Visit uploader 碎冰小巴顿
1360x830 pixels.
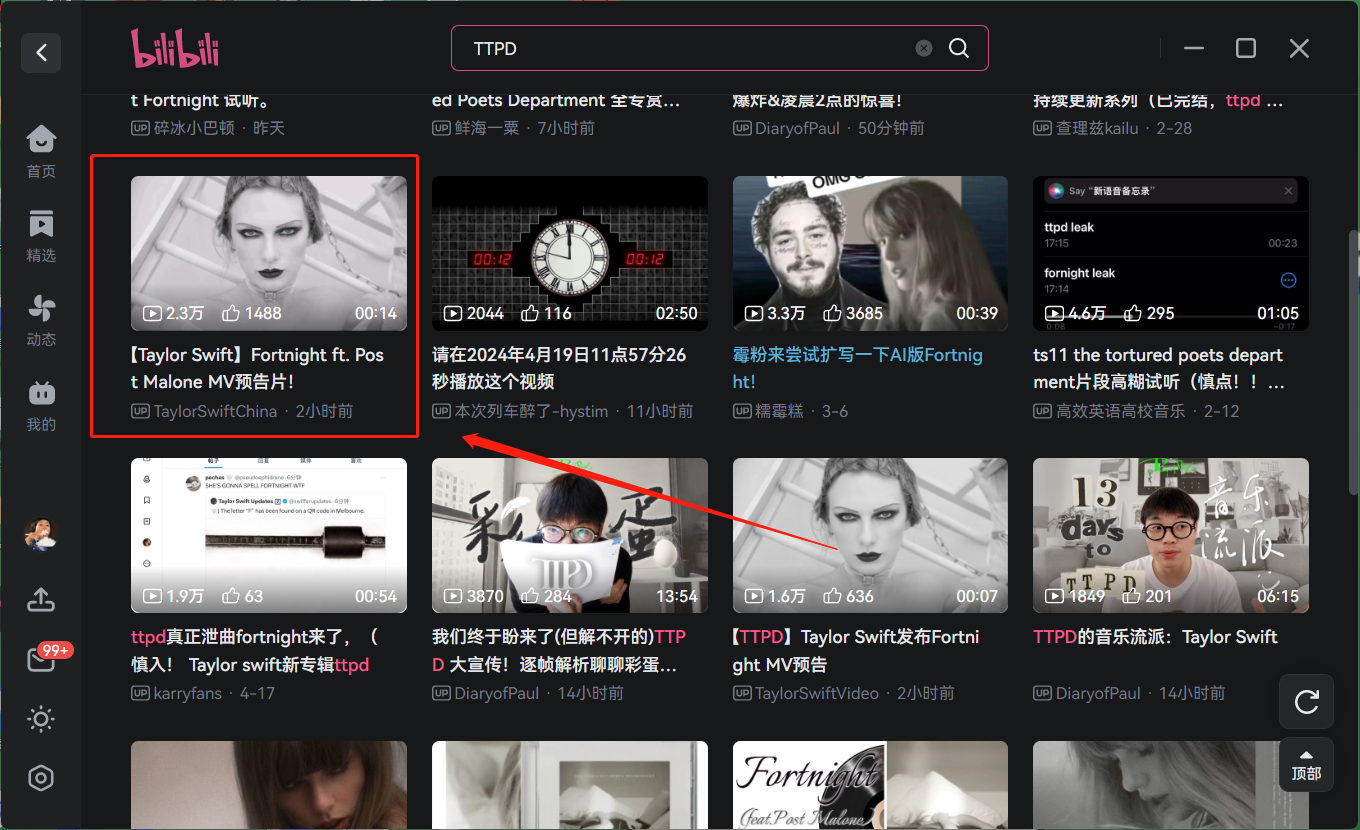(x=193, y=128)
